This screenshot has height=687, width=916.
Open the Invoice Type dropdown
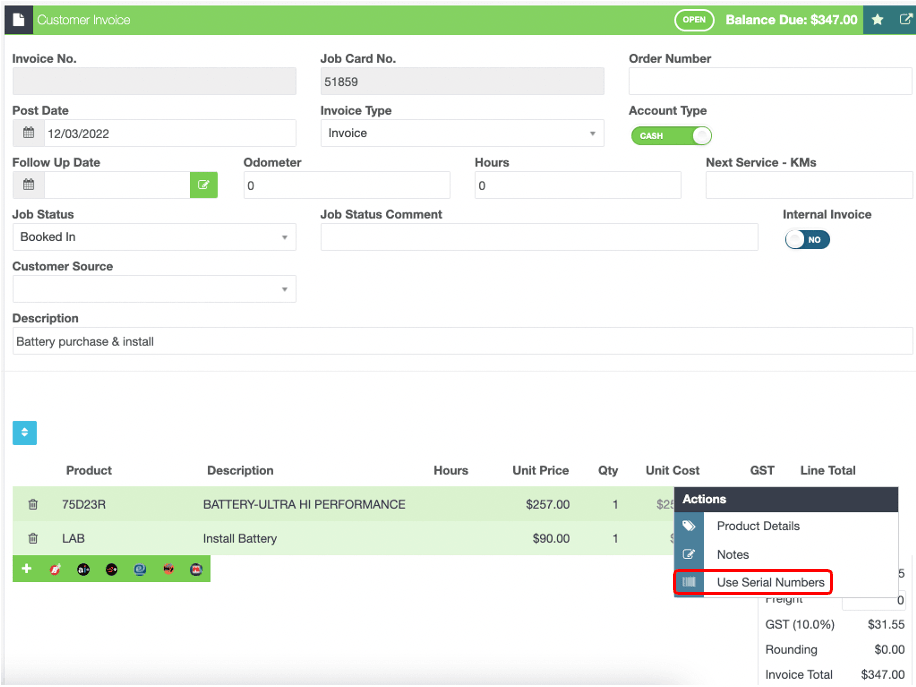tap(462, 133)
